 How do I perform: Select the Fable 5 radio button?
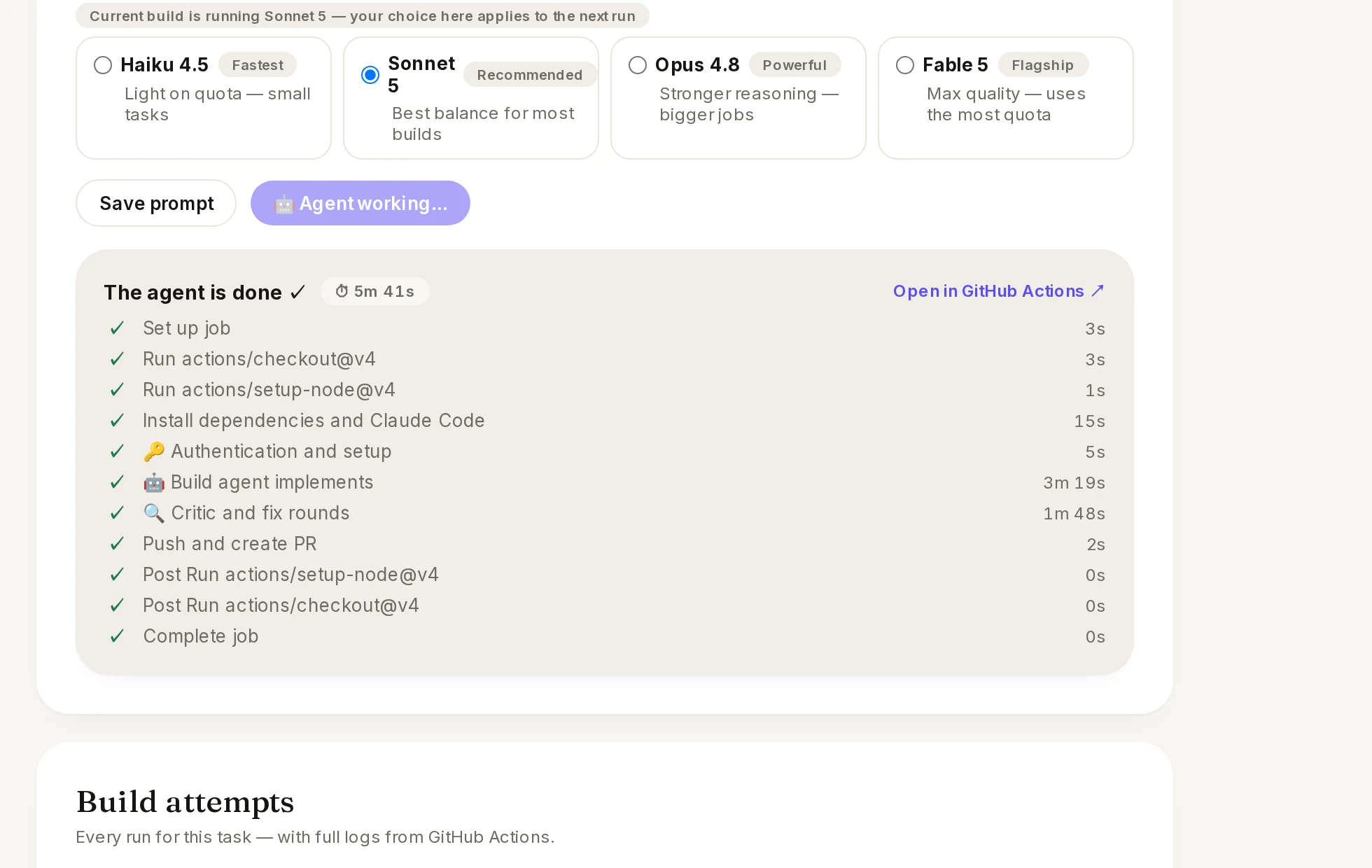tap(905, 65)
